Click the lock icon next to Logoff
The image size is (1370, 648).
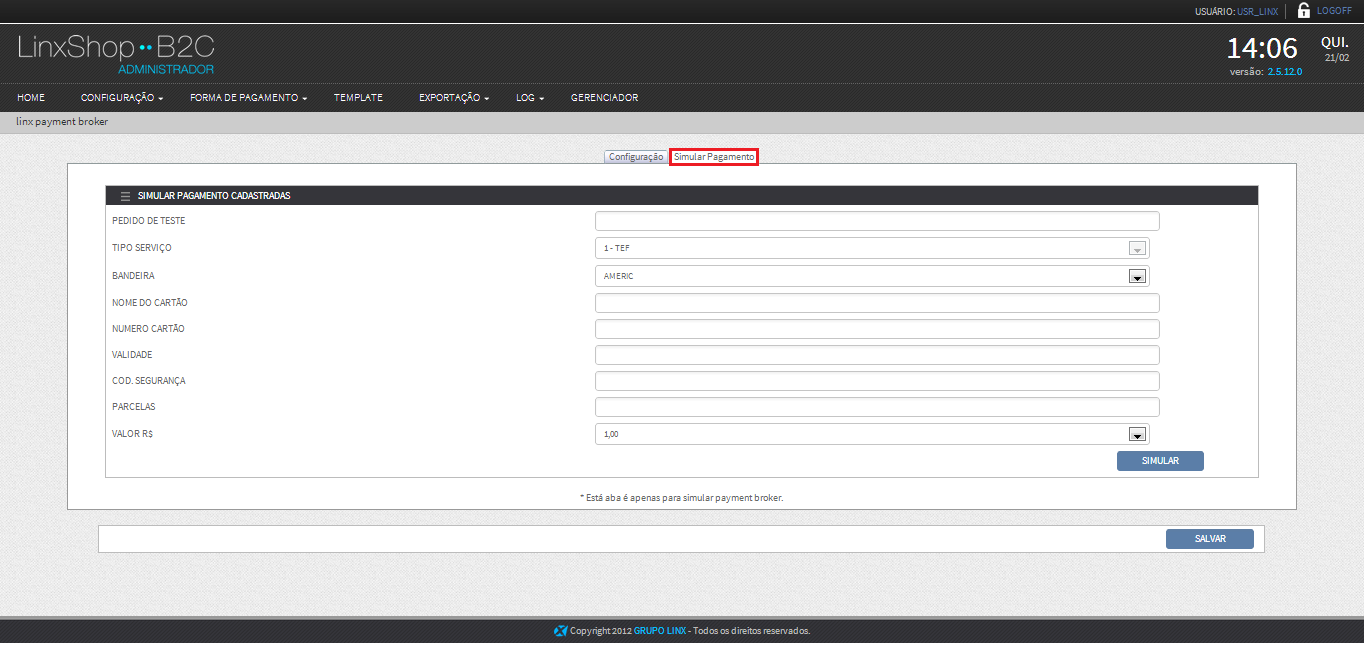pos(1304,10)
